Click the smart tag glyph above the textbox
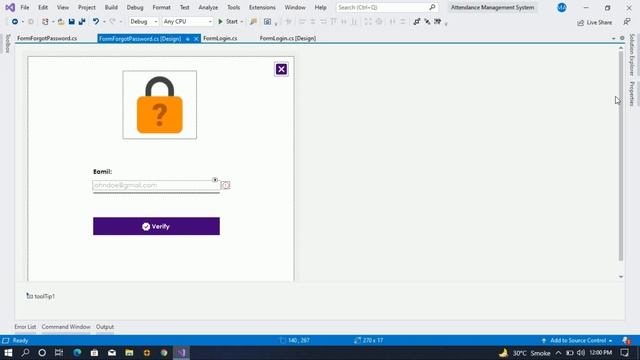Image resolution: width=640 pixels, height=360 pixels. click(215, 180)
